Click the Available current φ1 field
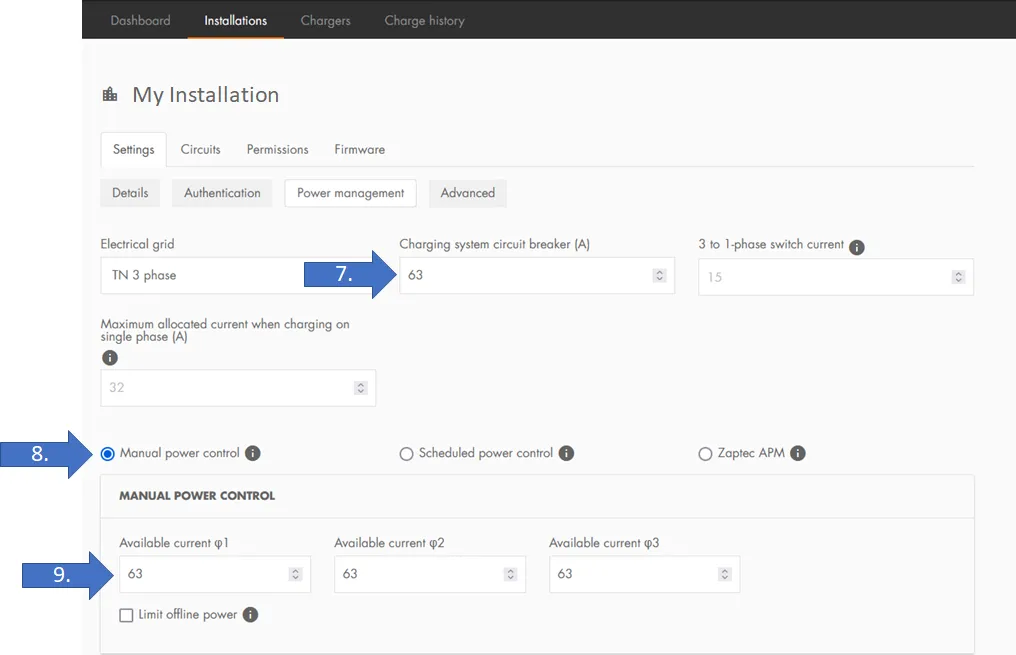Image resolution: width=1016 pixels, height=655 pixels. click(x=215, y=574)
